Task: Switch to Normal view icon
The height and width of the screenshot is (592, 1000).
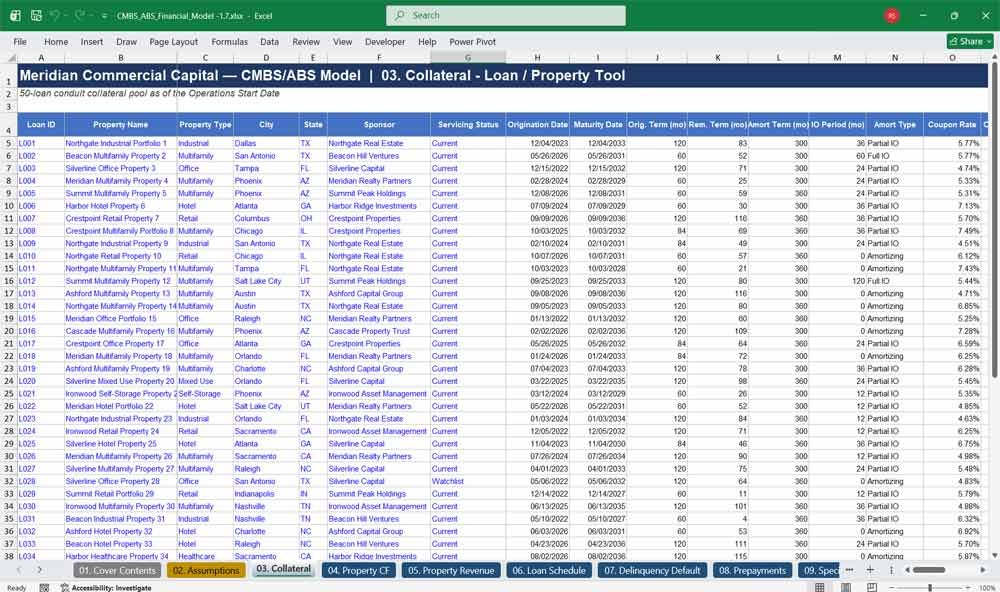Action: coord(820,588)
